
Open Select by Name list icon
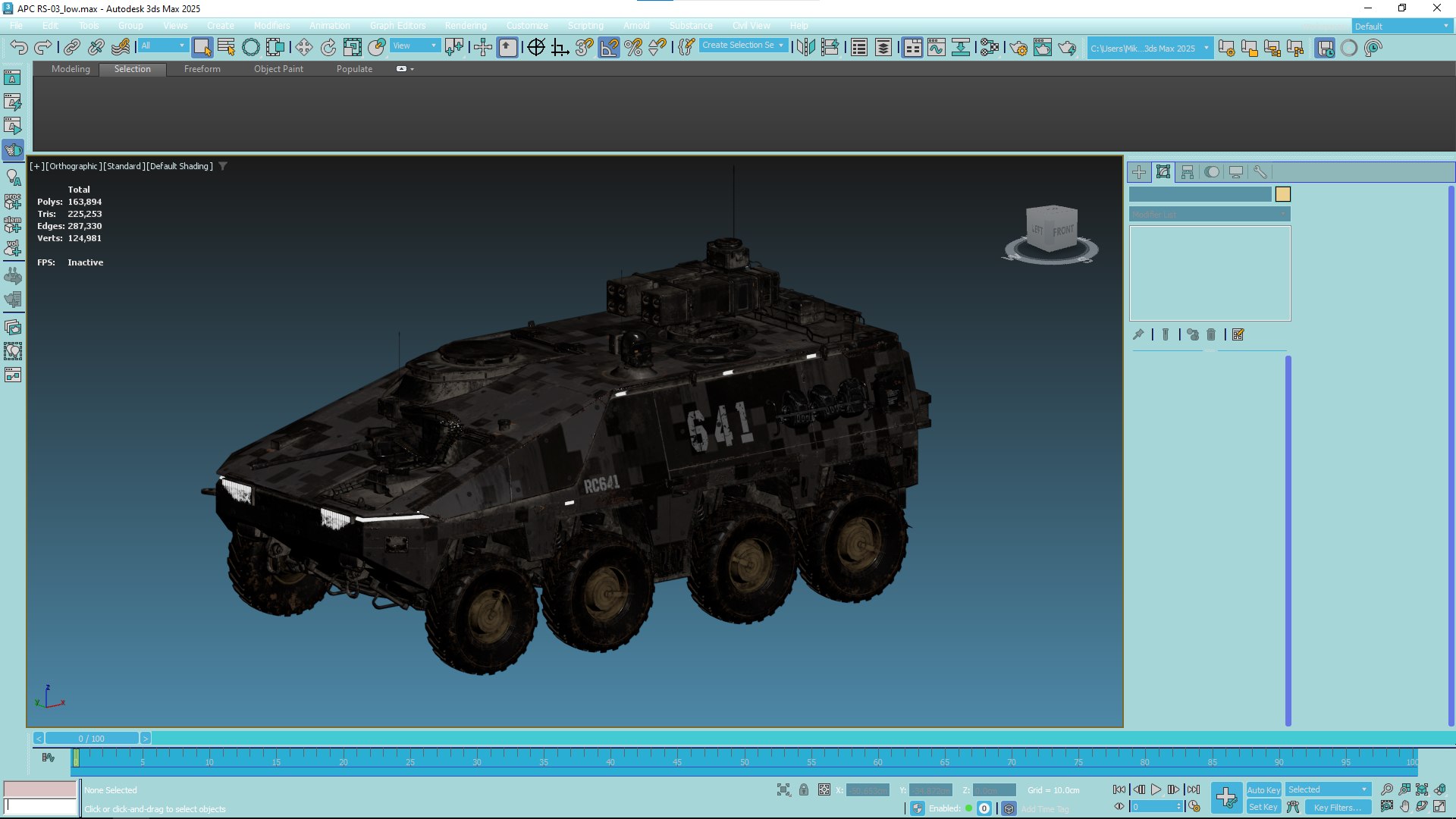pos(226,48)
